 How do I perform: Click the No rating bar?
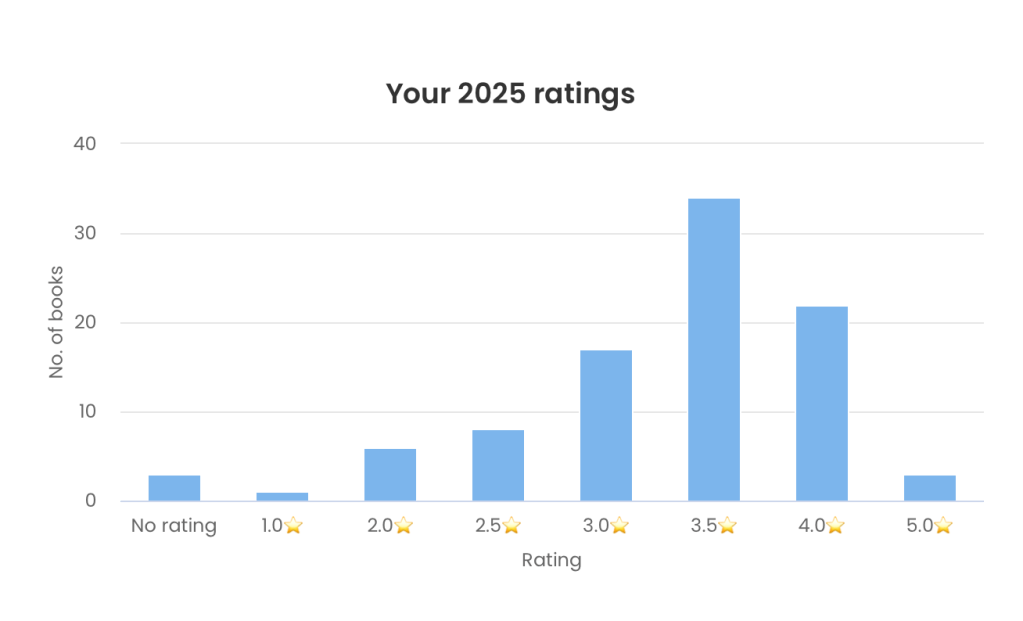pyautogui.click(x=174, y=488)
